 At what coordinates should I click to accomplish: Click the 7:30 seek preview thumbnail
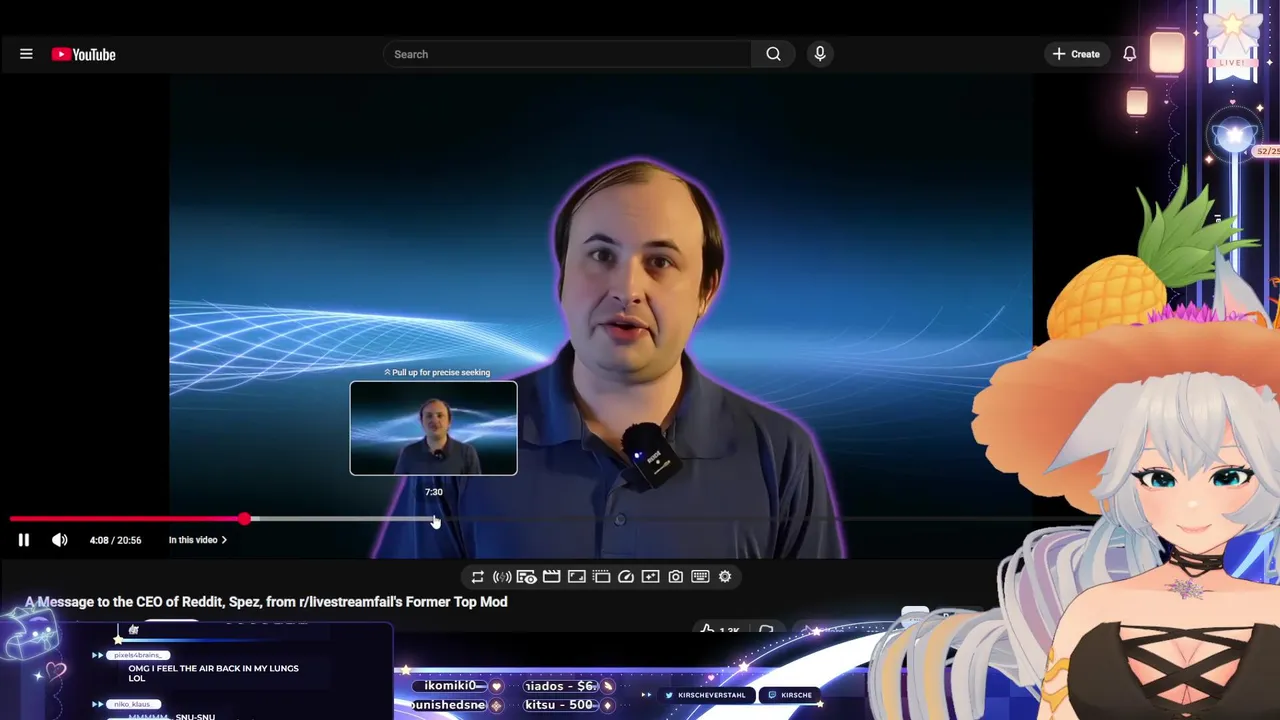tap(433, 428)
